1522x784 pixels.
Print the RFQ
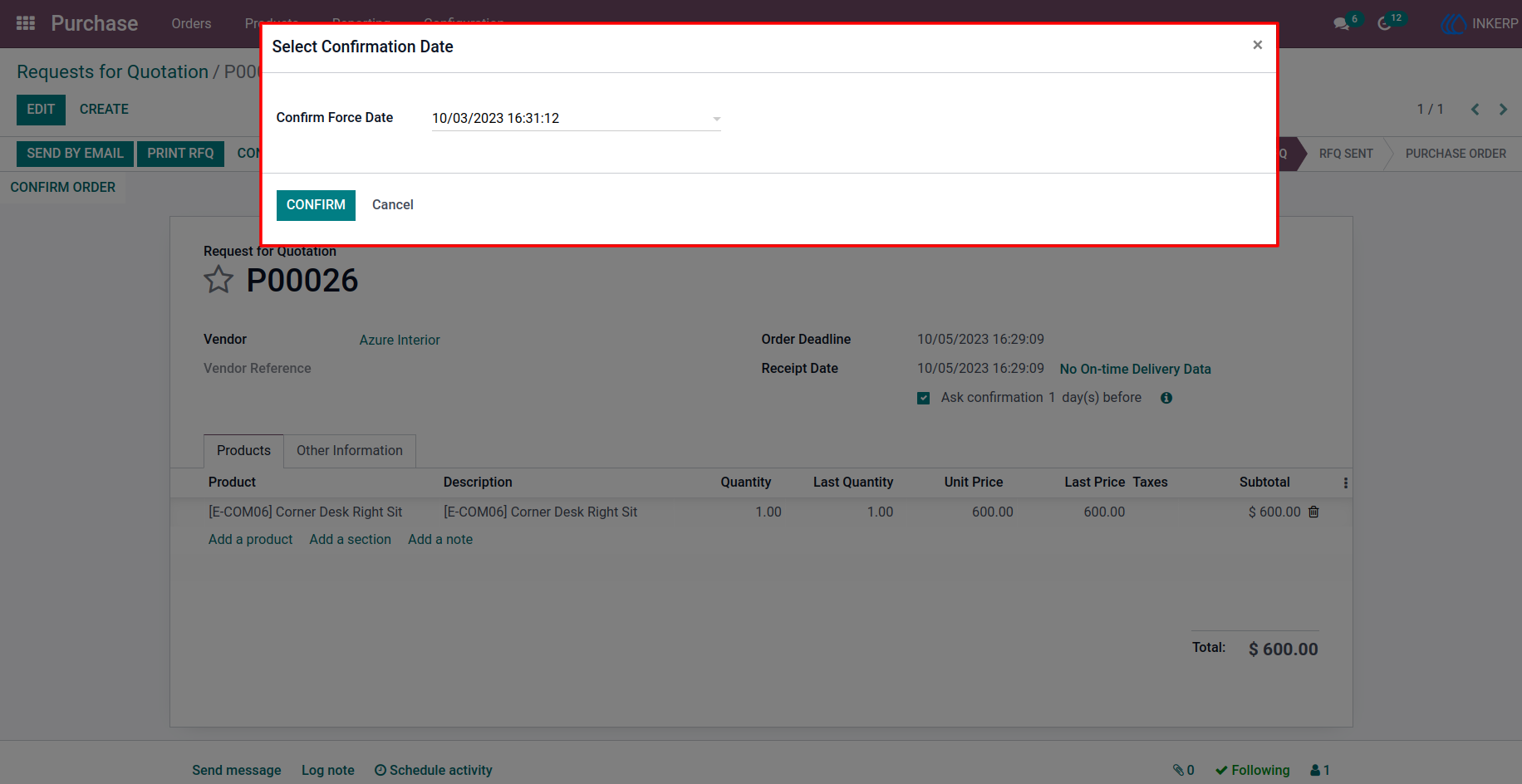tap(180, 154)
